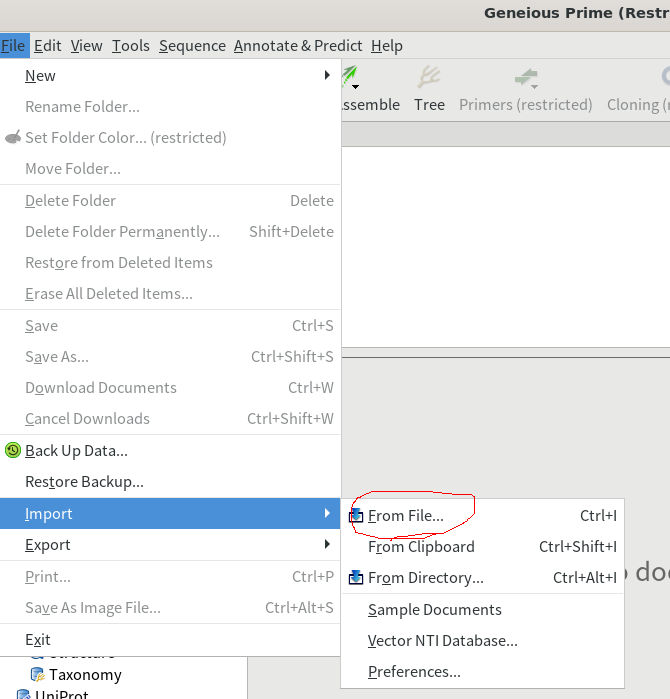670x699 pixels.
Task: Click Restore from Deleted Items entry
Action: click(x=170, y=263)
